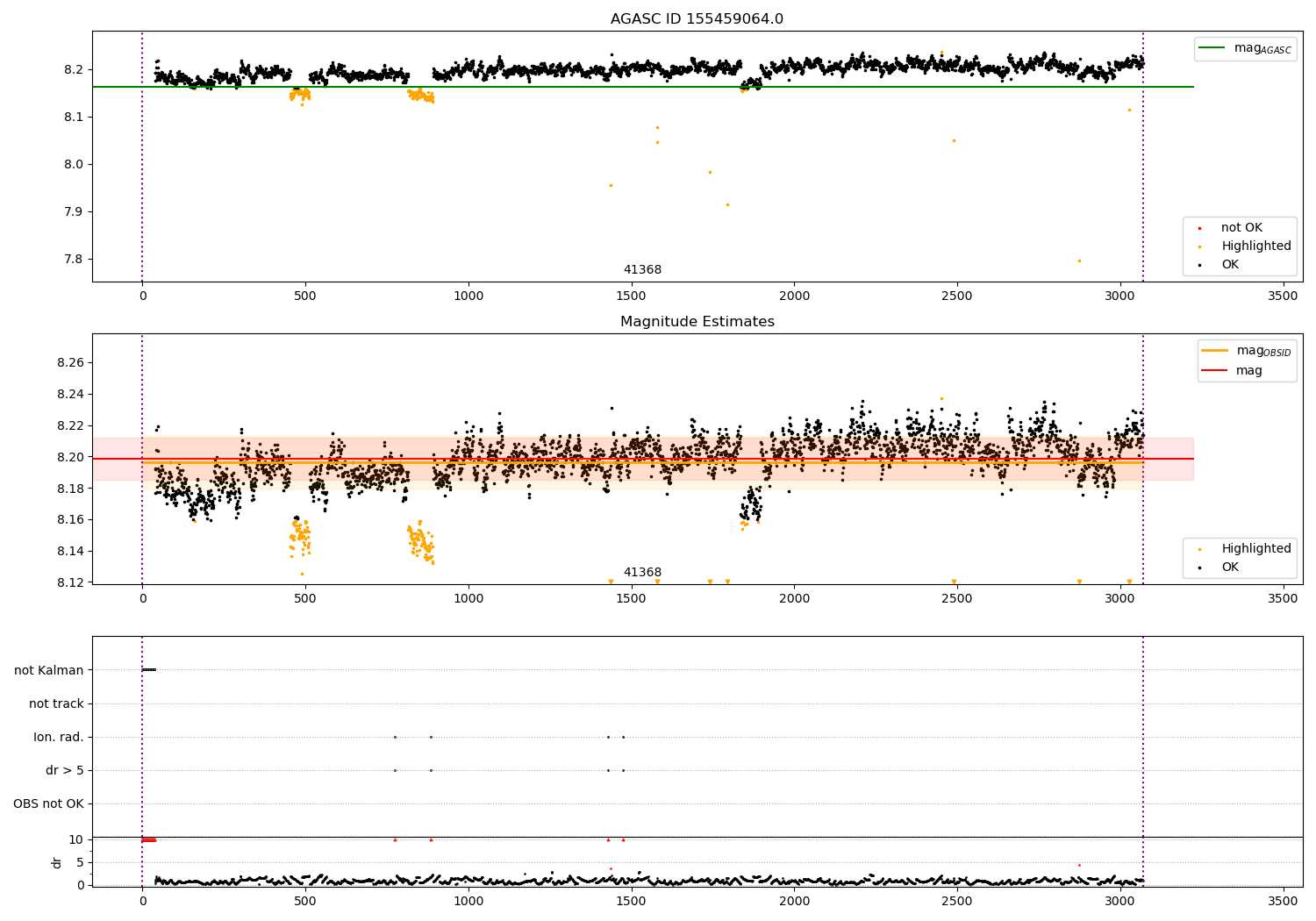Click the 8.26 y-axis tick label
Image resolution: width=1316 pixels, height=921 pixels.
[68, 363]
